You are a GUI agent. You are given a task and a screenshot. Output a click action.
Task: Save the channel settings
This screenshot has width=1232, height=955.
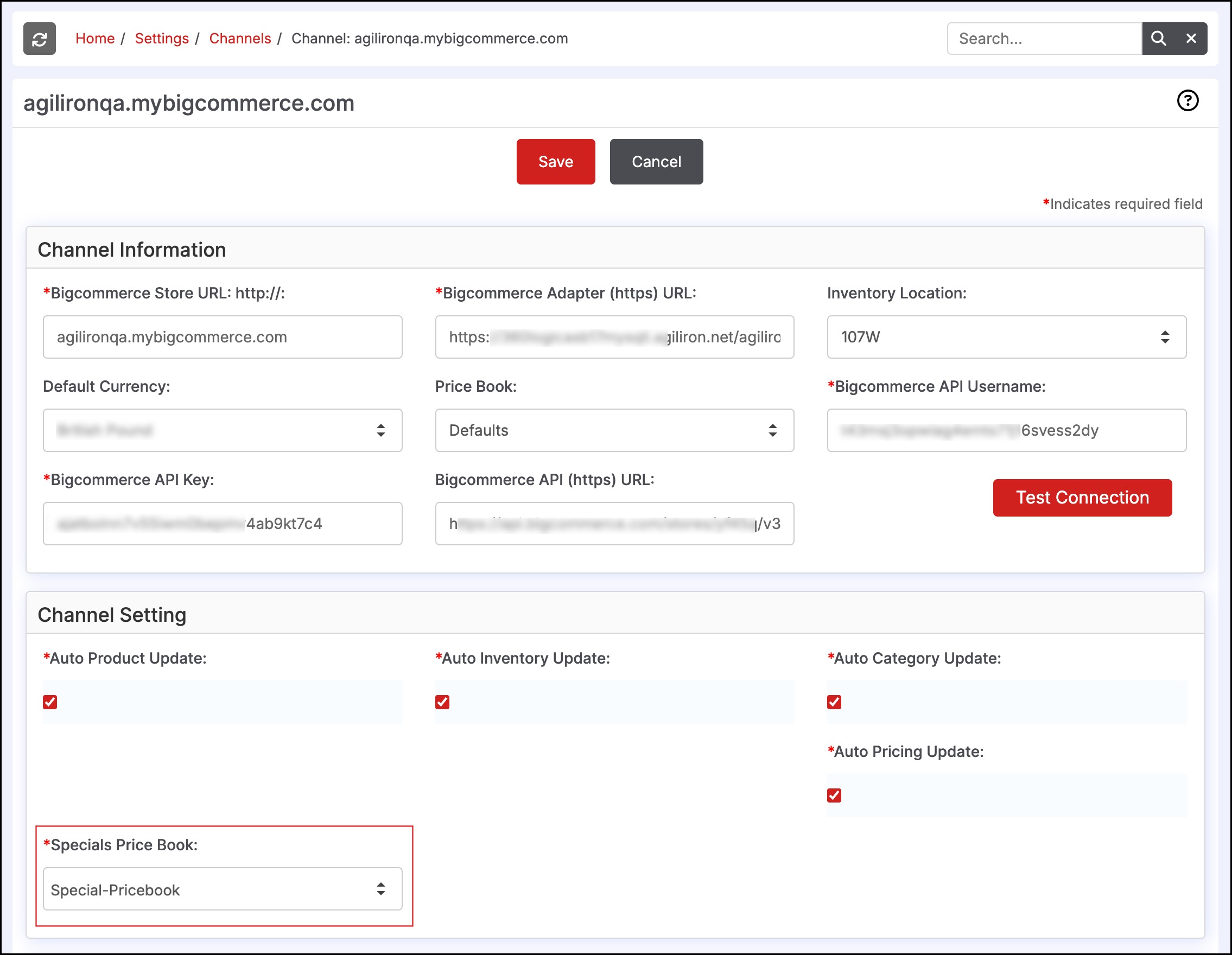556,161
